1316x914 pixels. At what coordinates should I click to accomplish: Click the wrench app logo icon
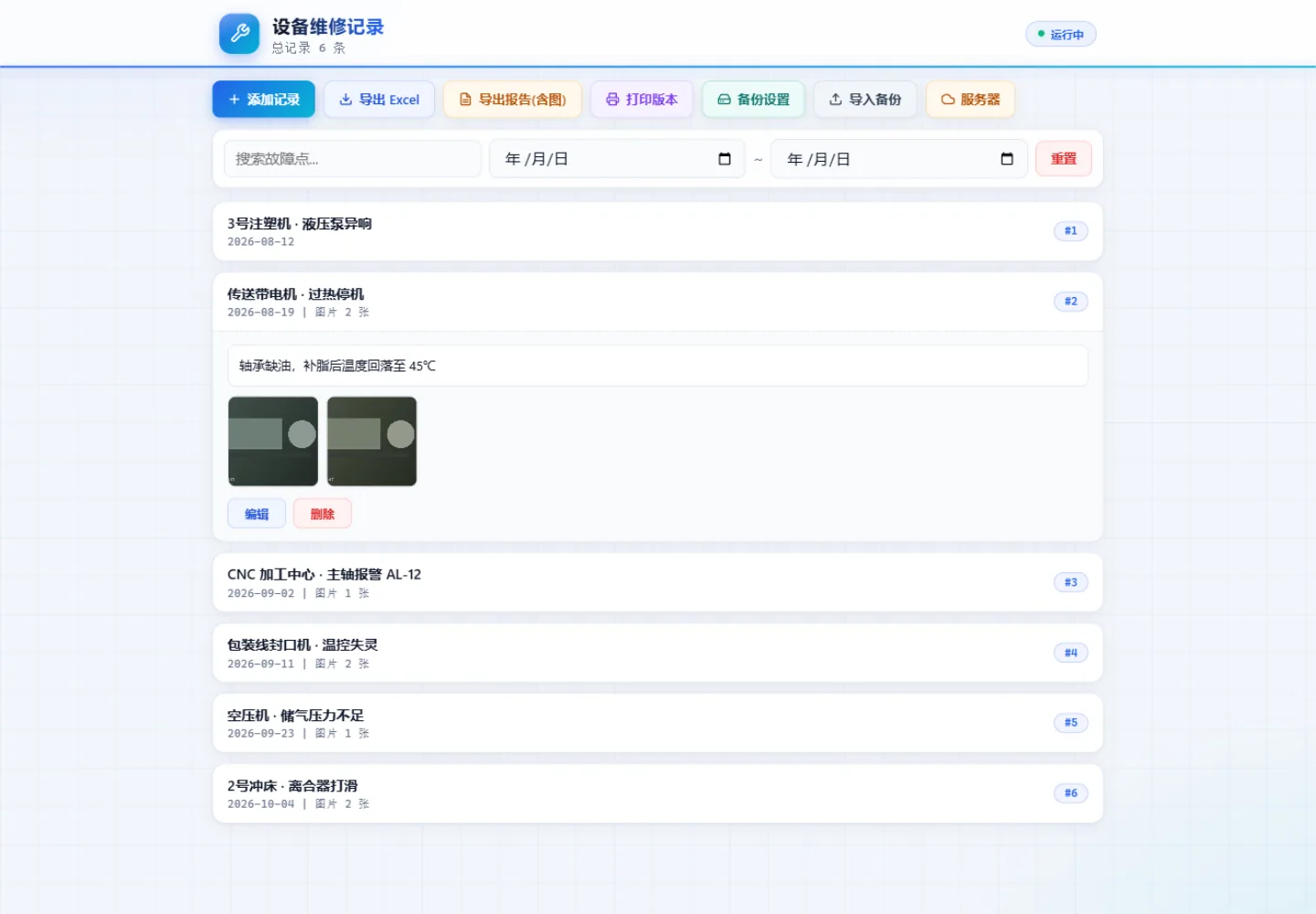(x=239, y=34)
